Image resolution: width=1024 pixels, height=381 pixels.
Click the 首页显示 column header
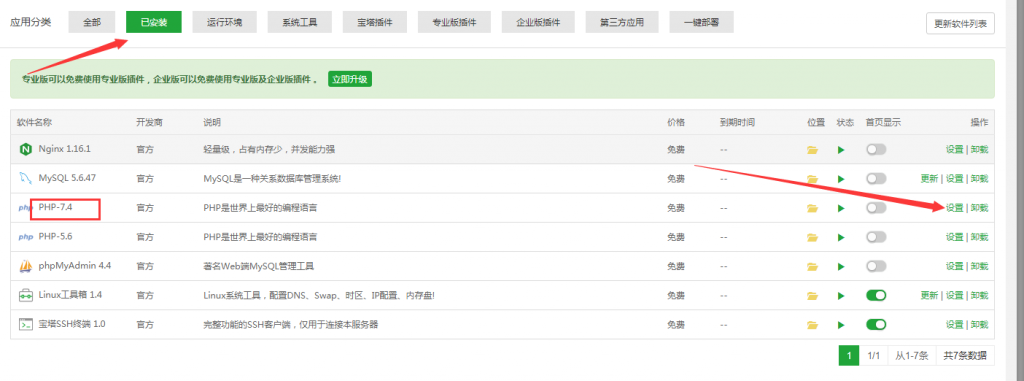pos(883,122)
